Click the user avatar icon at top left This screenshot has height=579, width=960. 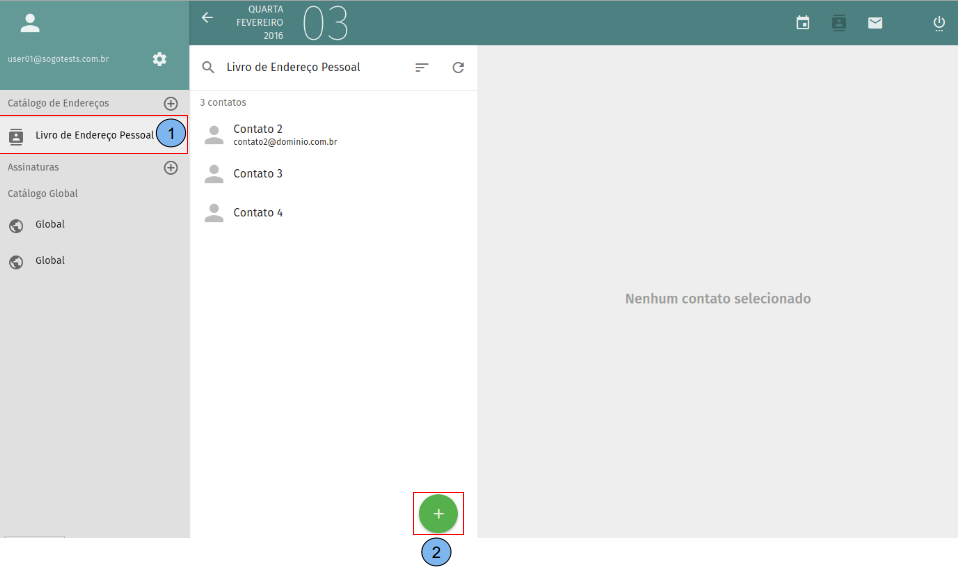pyautogui.click(x=30, y=23)
